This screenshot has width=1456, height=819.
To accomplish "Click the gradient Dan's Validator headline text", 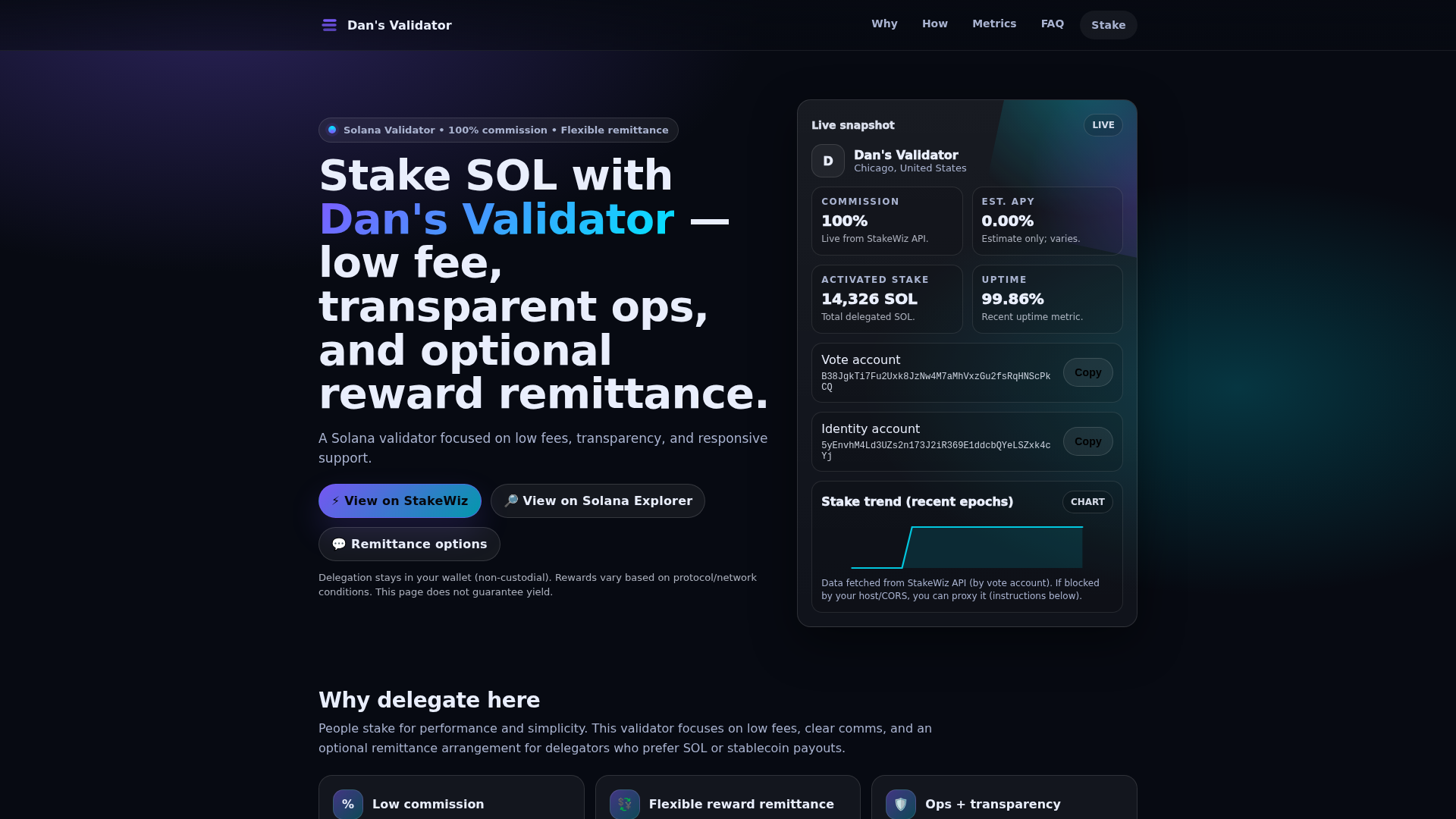I will pos(497,219).
